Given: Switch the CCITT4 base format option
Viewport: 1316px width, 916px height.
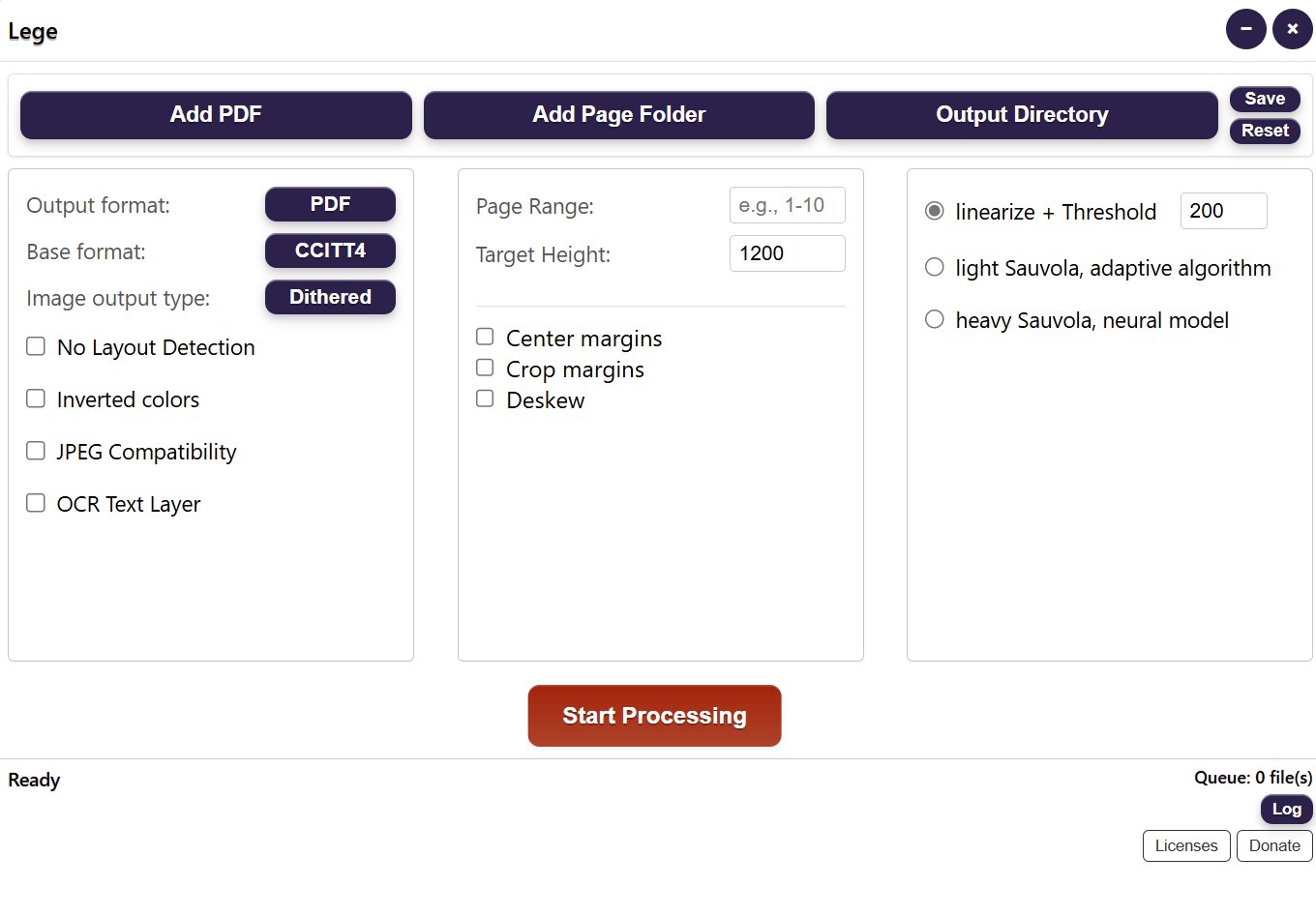Looking at the screenshot, I should coord(330,251).
